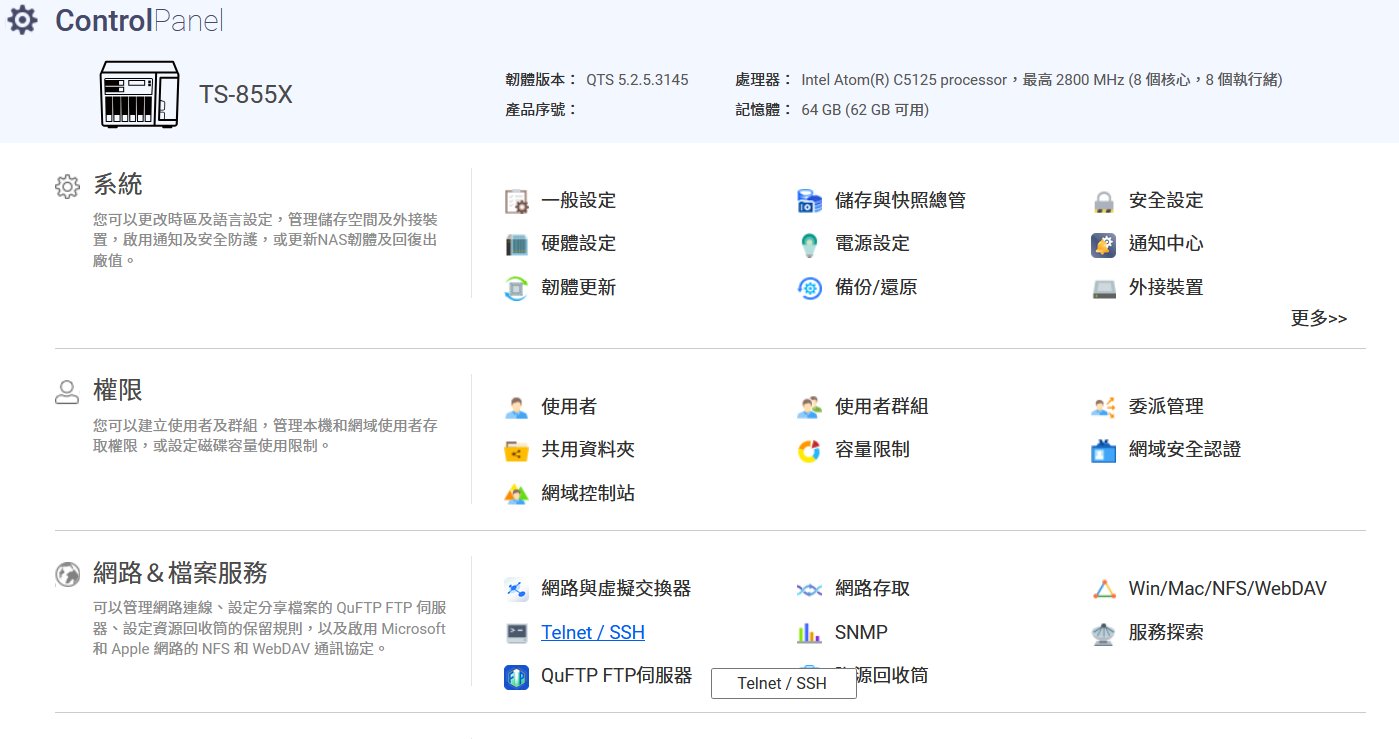
Task: Click the SNMP bar chart icon
Action: pos(809,633)
